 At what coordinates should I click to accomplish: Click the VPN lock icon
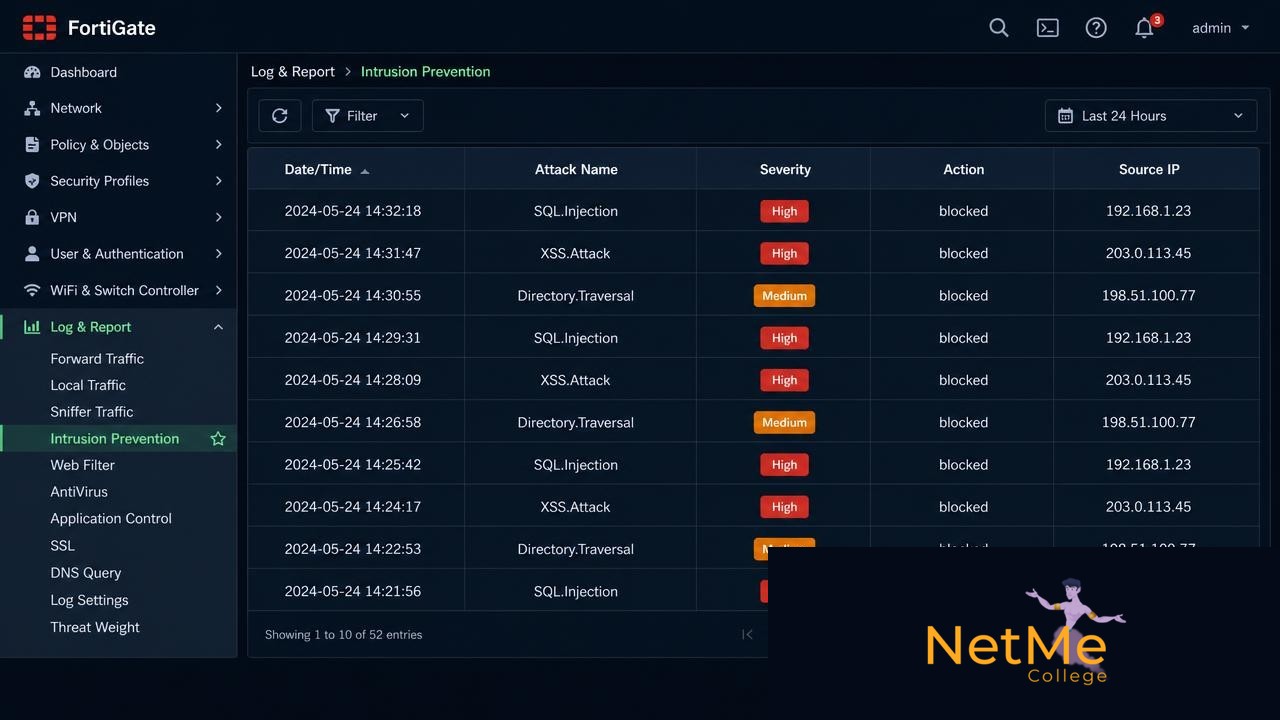point(32,217)
